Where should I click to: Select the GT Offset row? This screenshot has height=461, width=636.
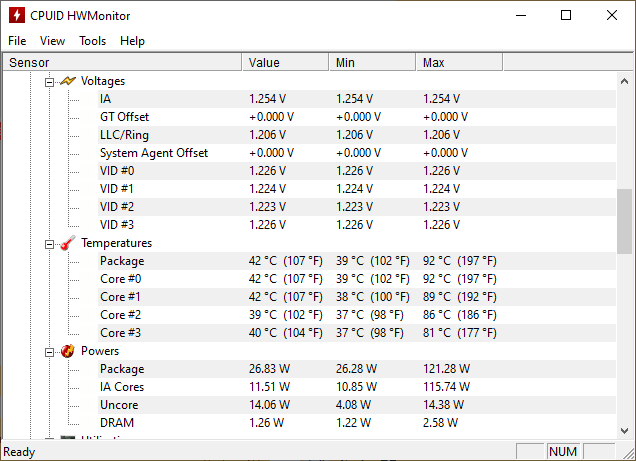[x=357, y=117]
